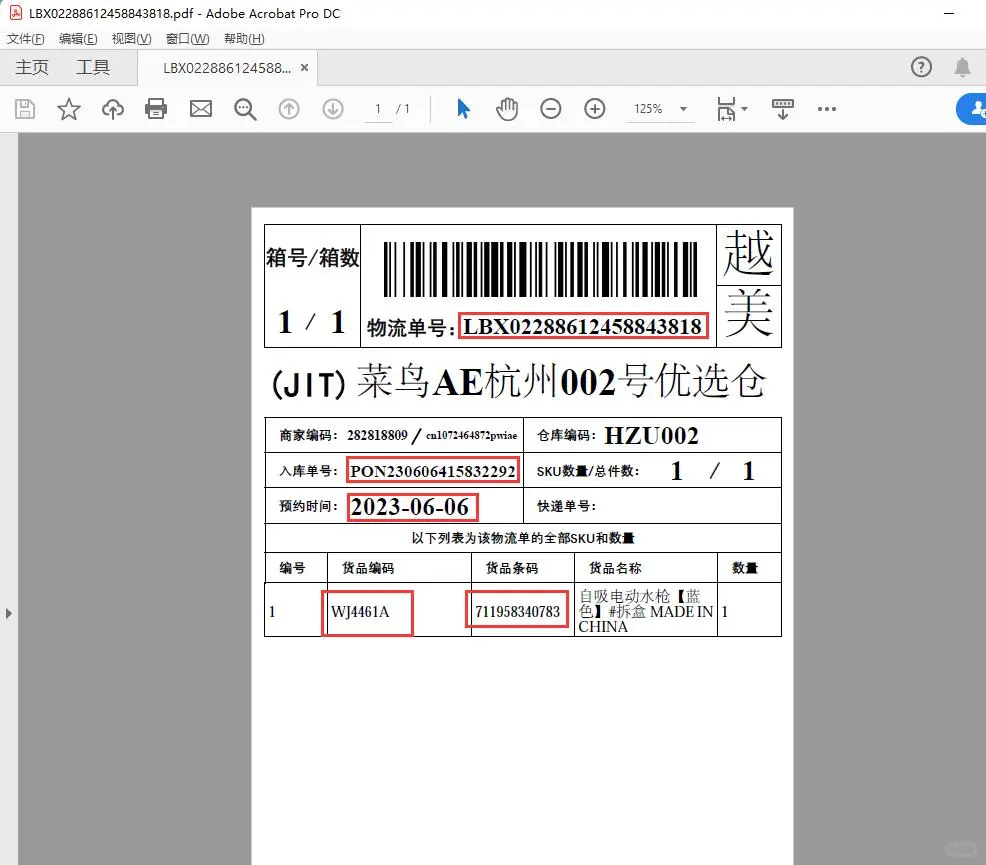Click the 越 character box
Screen dimensions: 986x865
coord(748,254)
